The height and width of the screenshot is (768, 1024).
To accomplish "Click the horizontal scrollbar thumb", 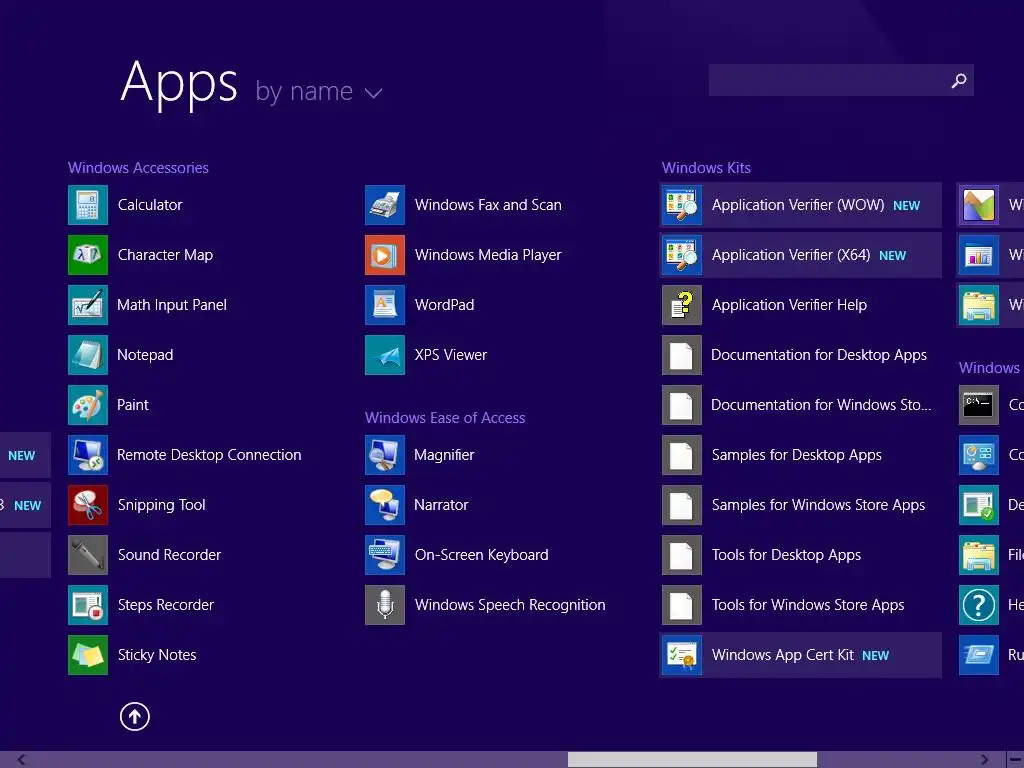I will click(x=692, y=760).
